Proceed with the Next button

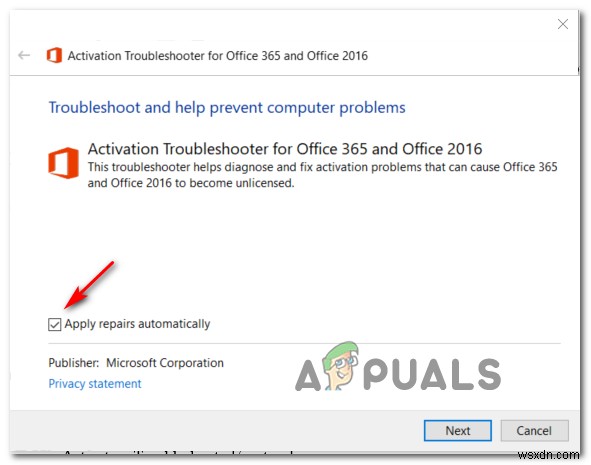pos(458,430)
